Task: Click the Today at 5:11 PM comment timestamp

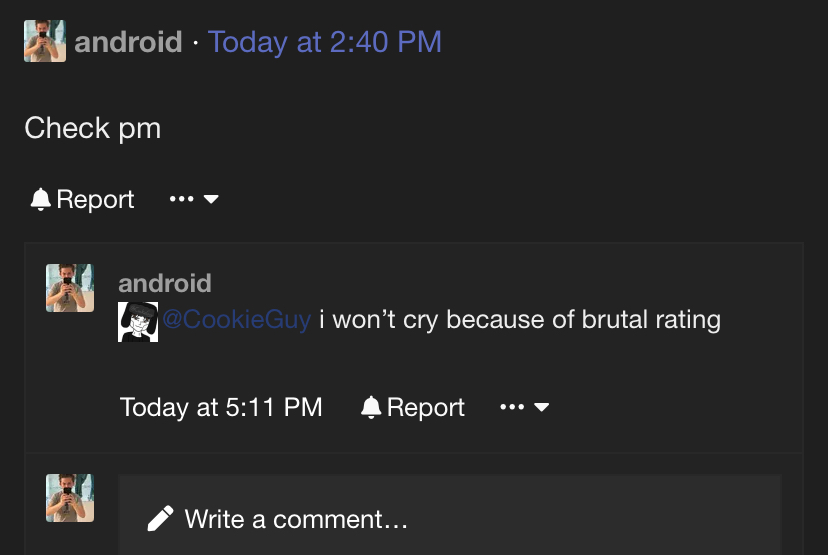Action: (221, 407)
